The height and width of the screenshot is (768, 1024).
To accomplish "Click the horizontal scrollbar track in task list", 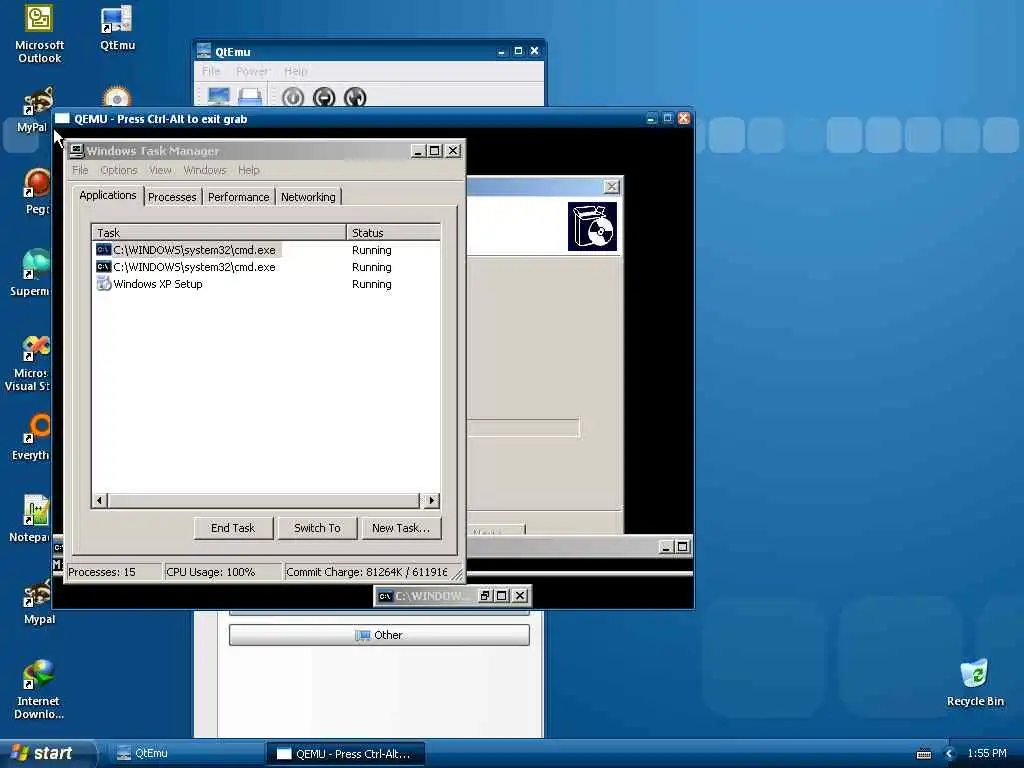I will 264,501.
